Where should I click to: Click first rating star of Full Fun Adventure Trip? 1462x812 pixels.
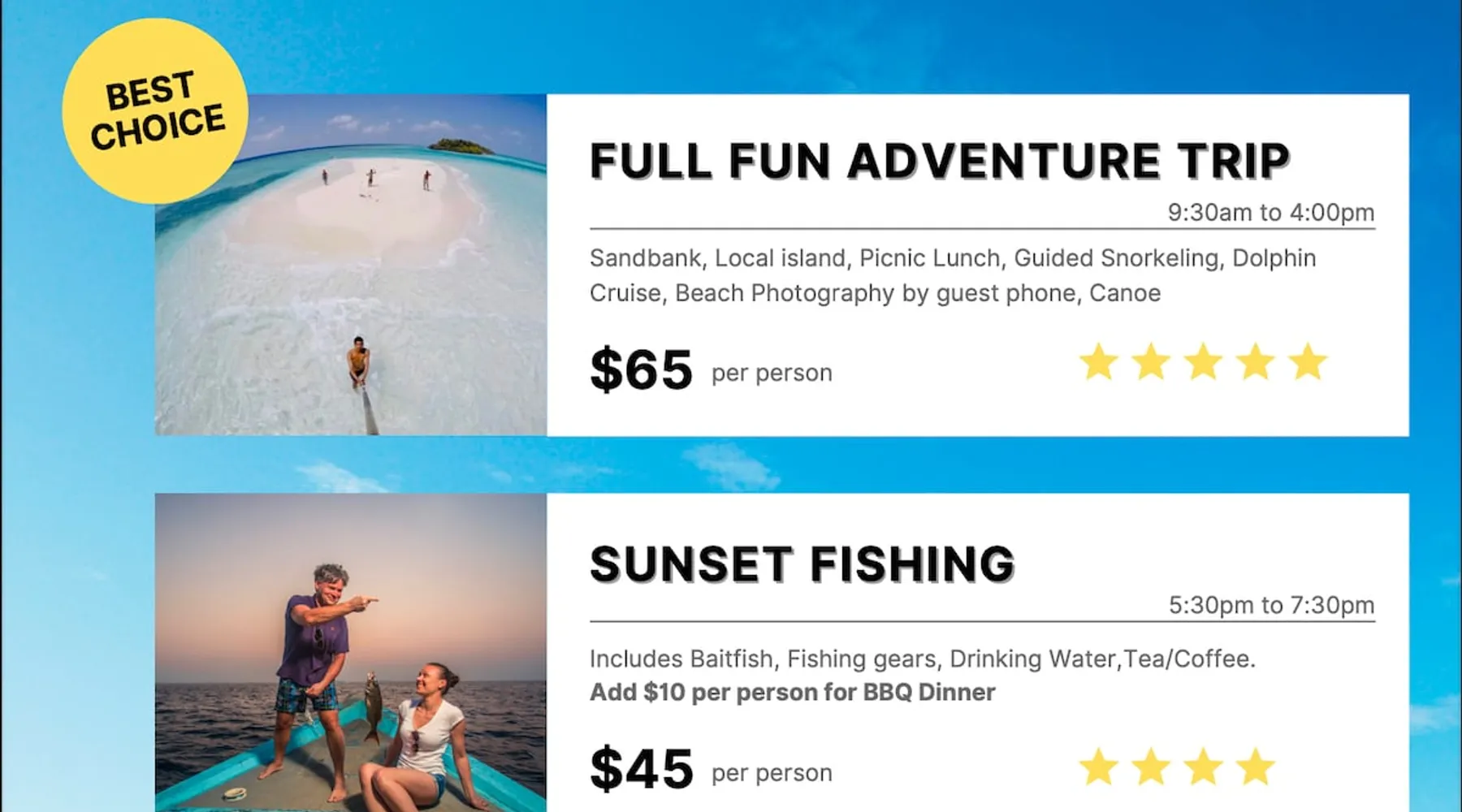pyautogui.click(x=1098, y=362)
